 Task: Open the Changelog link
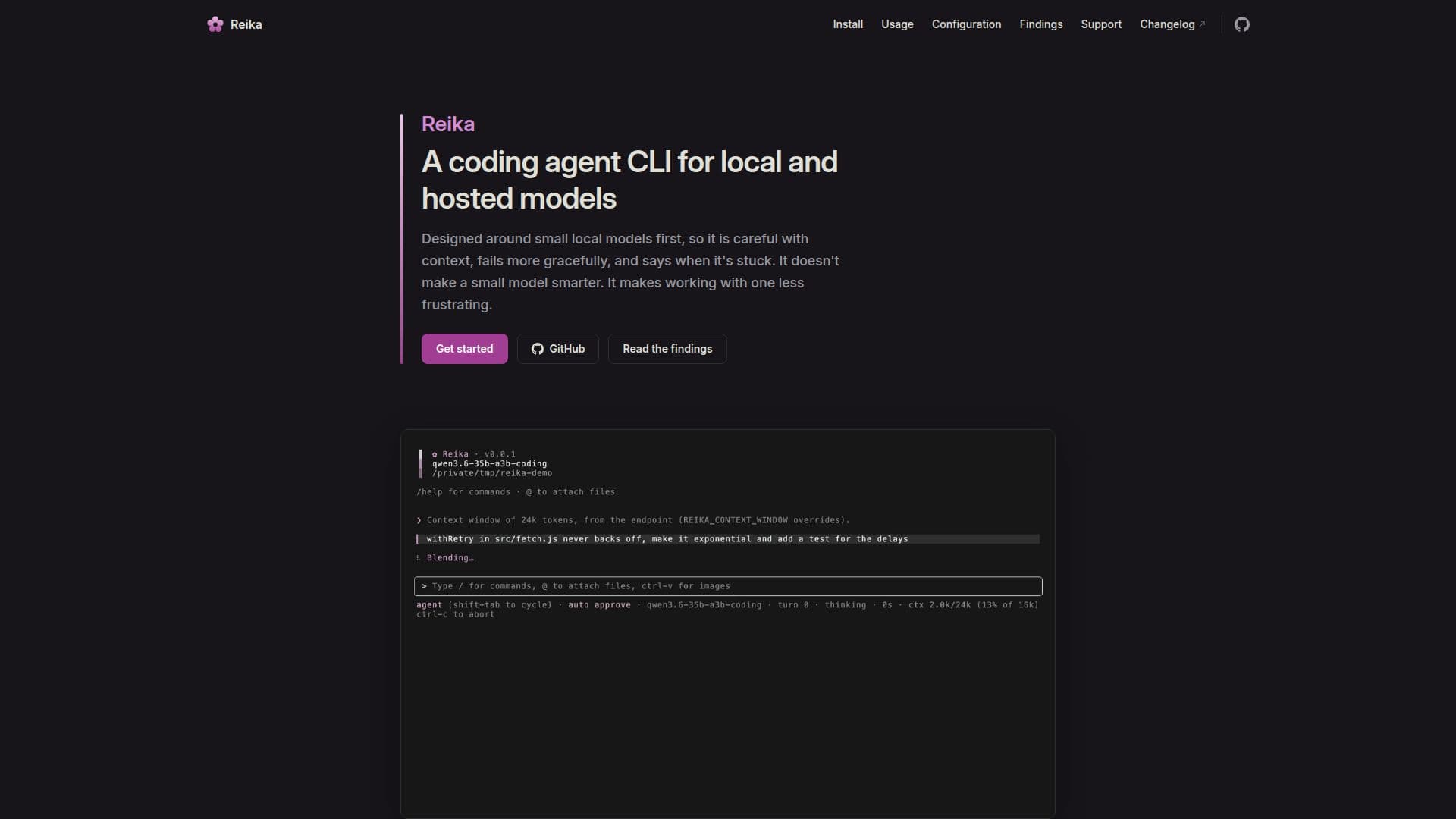tap(1167, 24)
